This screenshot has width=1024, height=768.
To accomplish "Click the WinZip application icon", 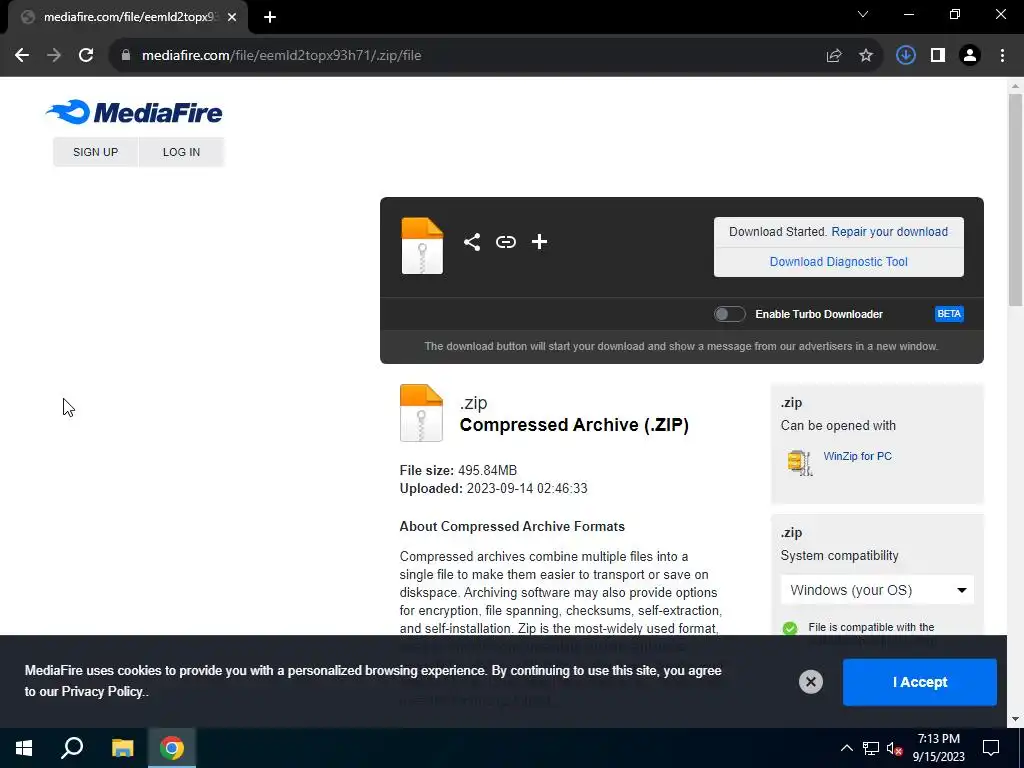I will click(800, 462).
